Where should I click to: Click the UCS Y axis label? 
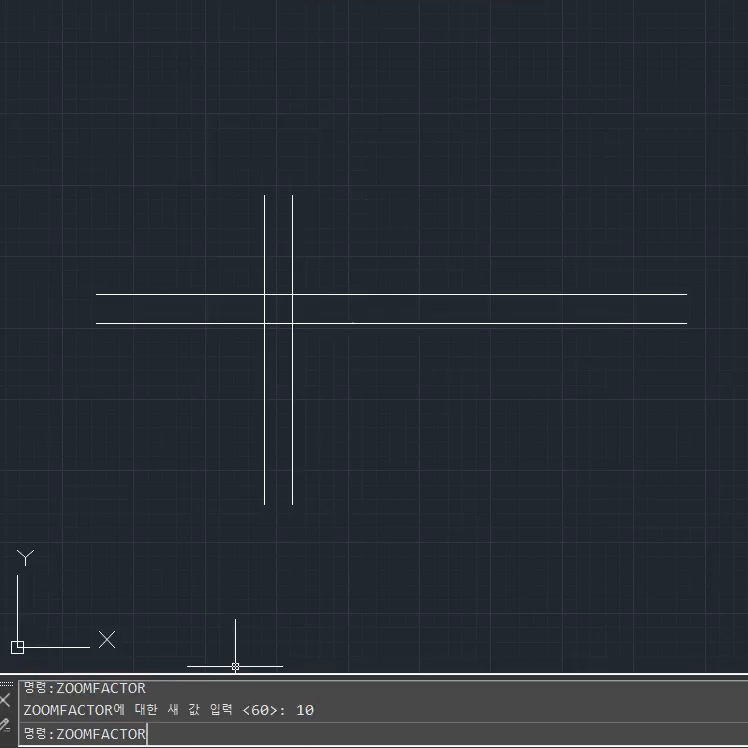[x=25, y=558]
